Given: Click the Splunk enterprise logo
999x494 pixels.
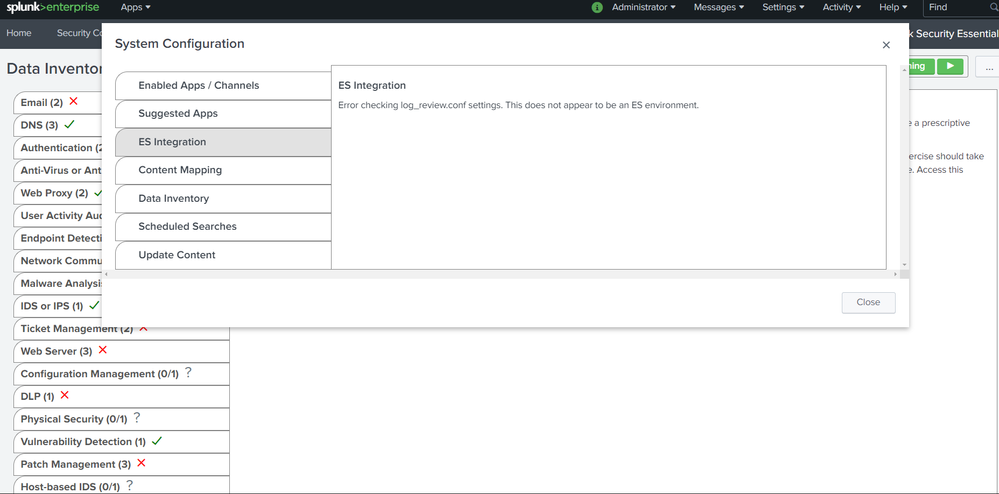Looking at the screenshot, I should (53, 8).
